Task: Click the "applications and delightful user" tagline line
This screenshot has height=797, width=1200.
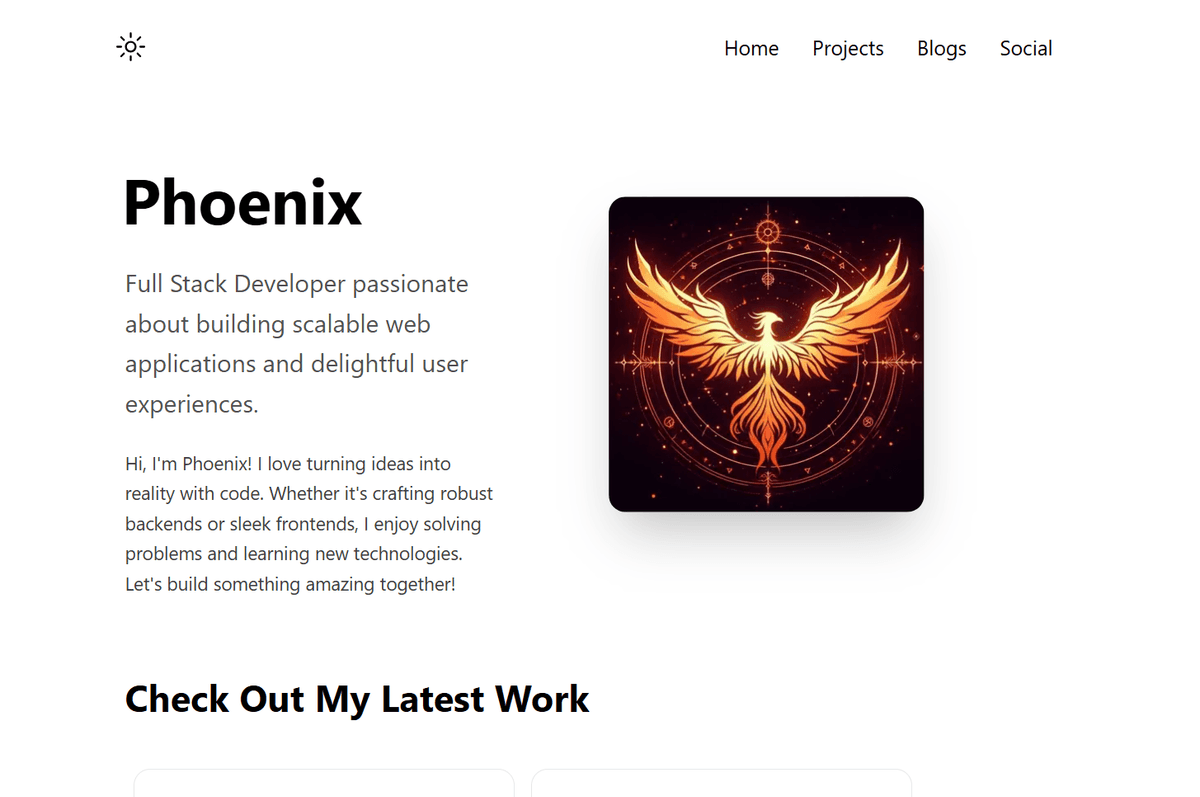Action: point(297,364)
